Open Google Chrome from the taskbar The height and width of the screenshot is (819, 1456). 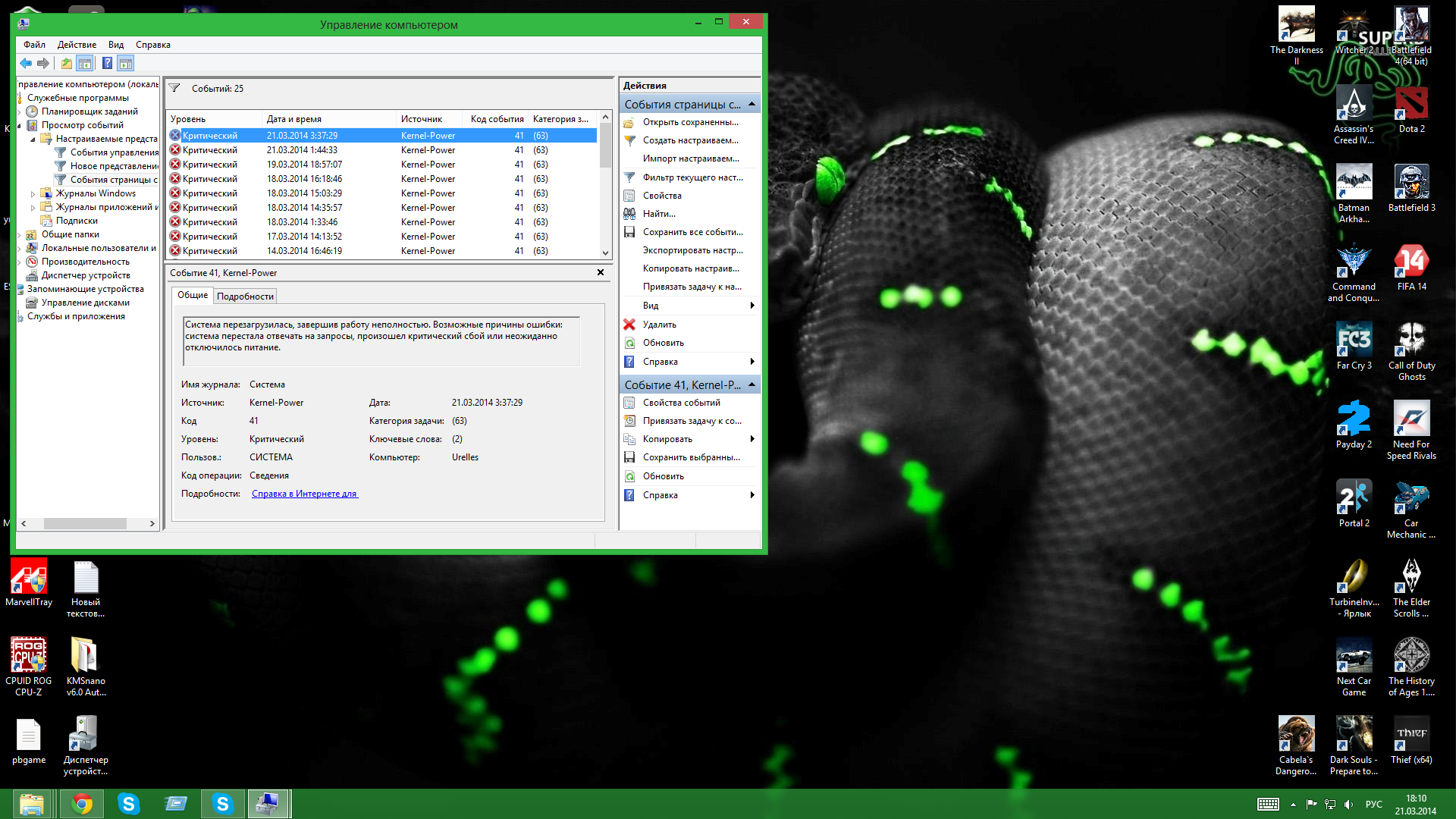(82, 804)
